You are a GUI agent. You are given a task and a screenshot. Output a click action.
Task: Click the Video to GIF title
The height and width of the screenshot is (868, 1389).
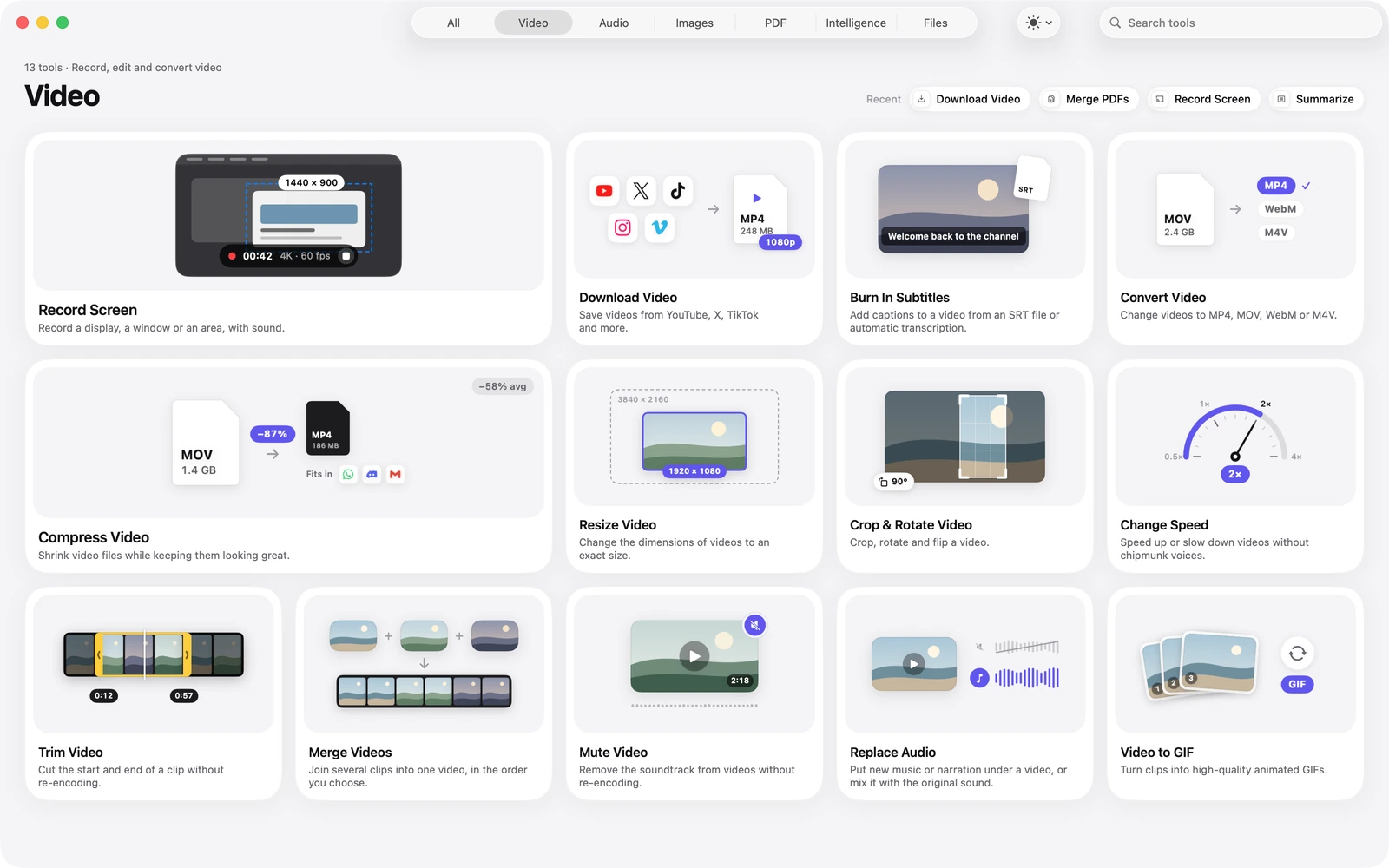(1156, 753)
